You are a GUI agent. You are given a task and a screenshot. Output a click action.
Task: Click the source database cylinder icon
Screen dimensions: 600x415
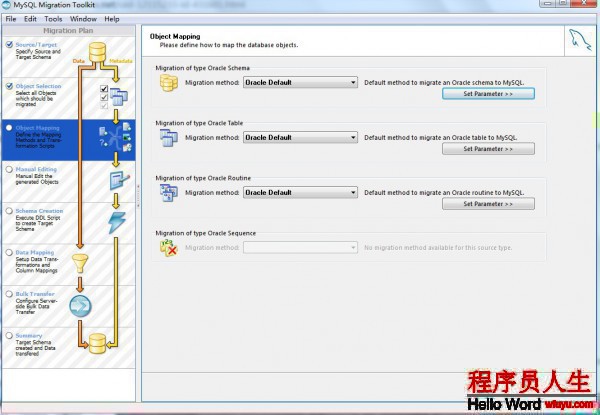[97, 52]
